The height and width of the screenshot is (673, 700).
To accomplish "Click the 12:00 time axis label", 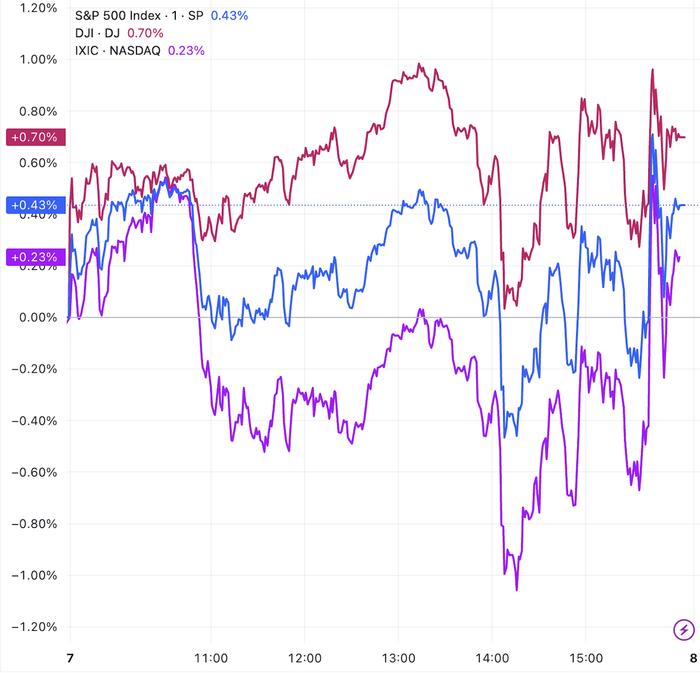I will 304,658.
